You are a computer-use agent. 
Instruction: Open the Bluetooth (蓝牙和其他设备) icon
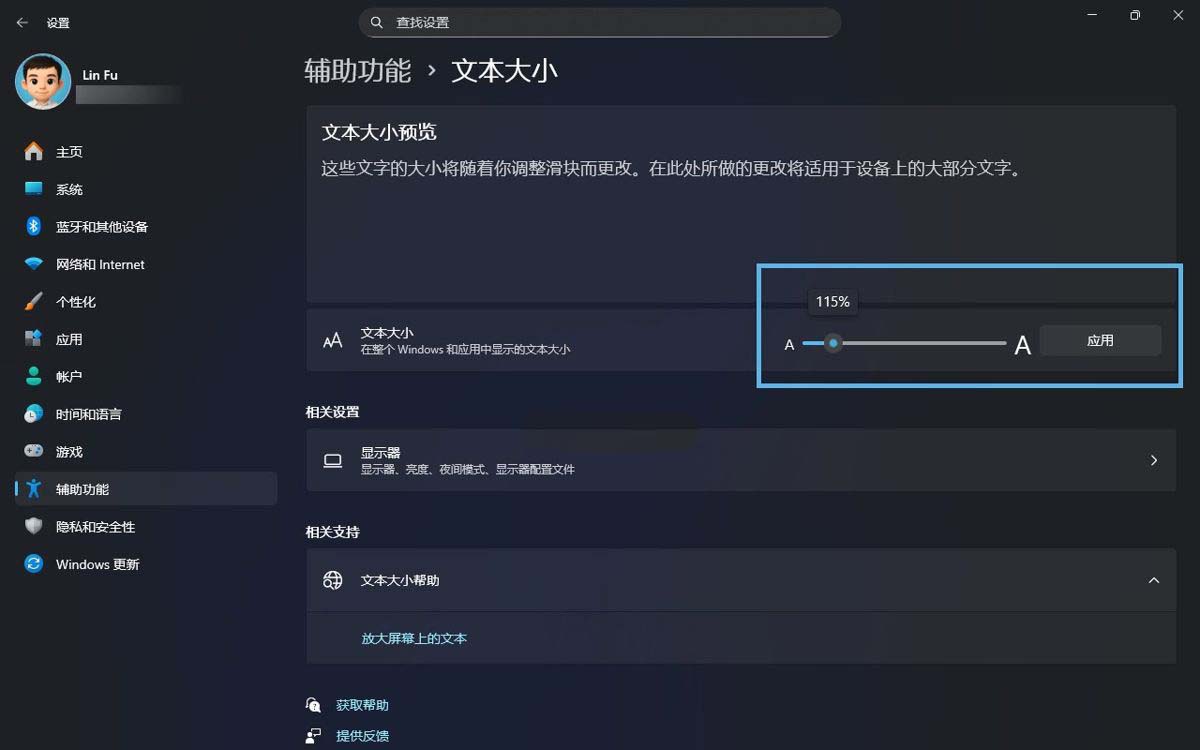pos(34,227)
